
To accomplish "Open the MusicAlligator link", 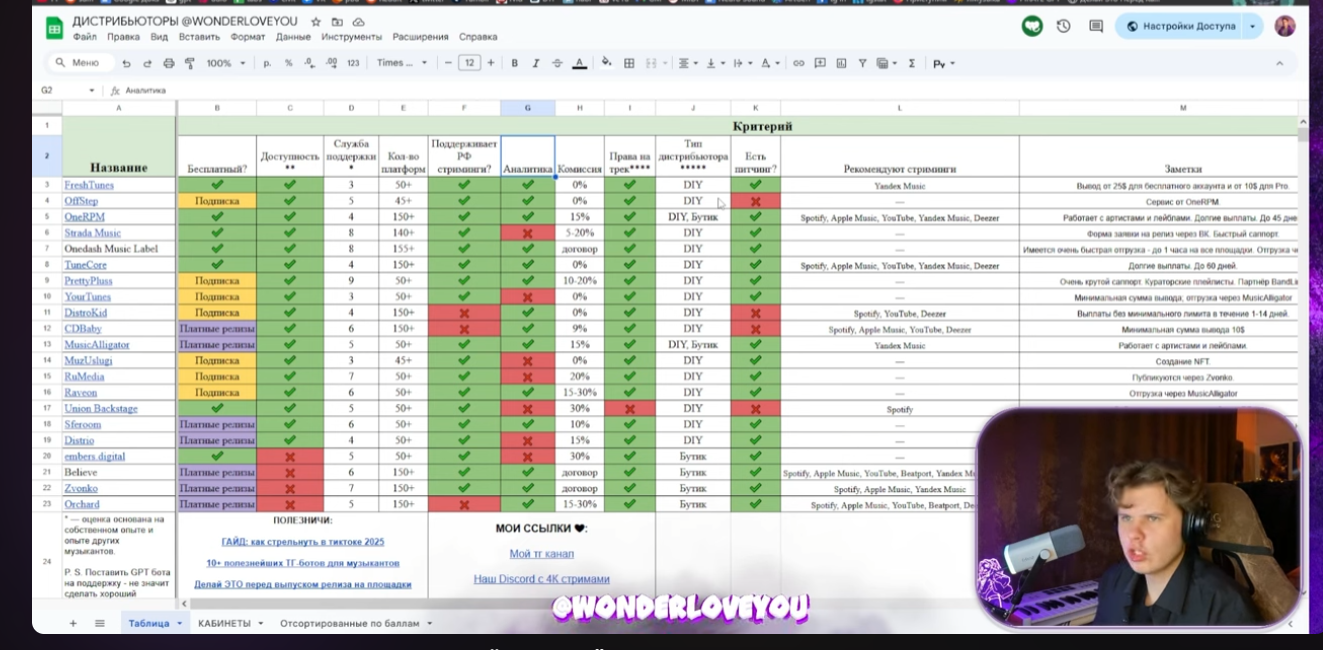I will coord(97,345).
